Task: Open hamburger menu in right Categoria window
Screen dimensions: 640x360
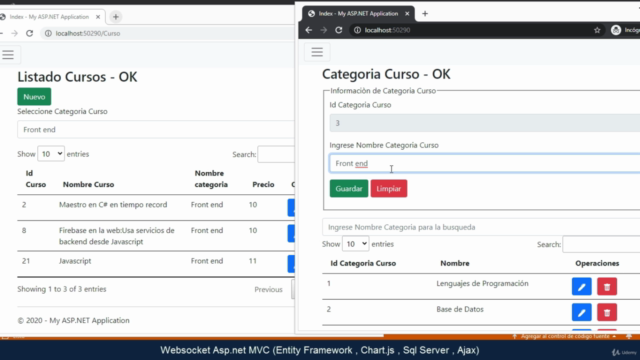Action: (317, 52)
